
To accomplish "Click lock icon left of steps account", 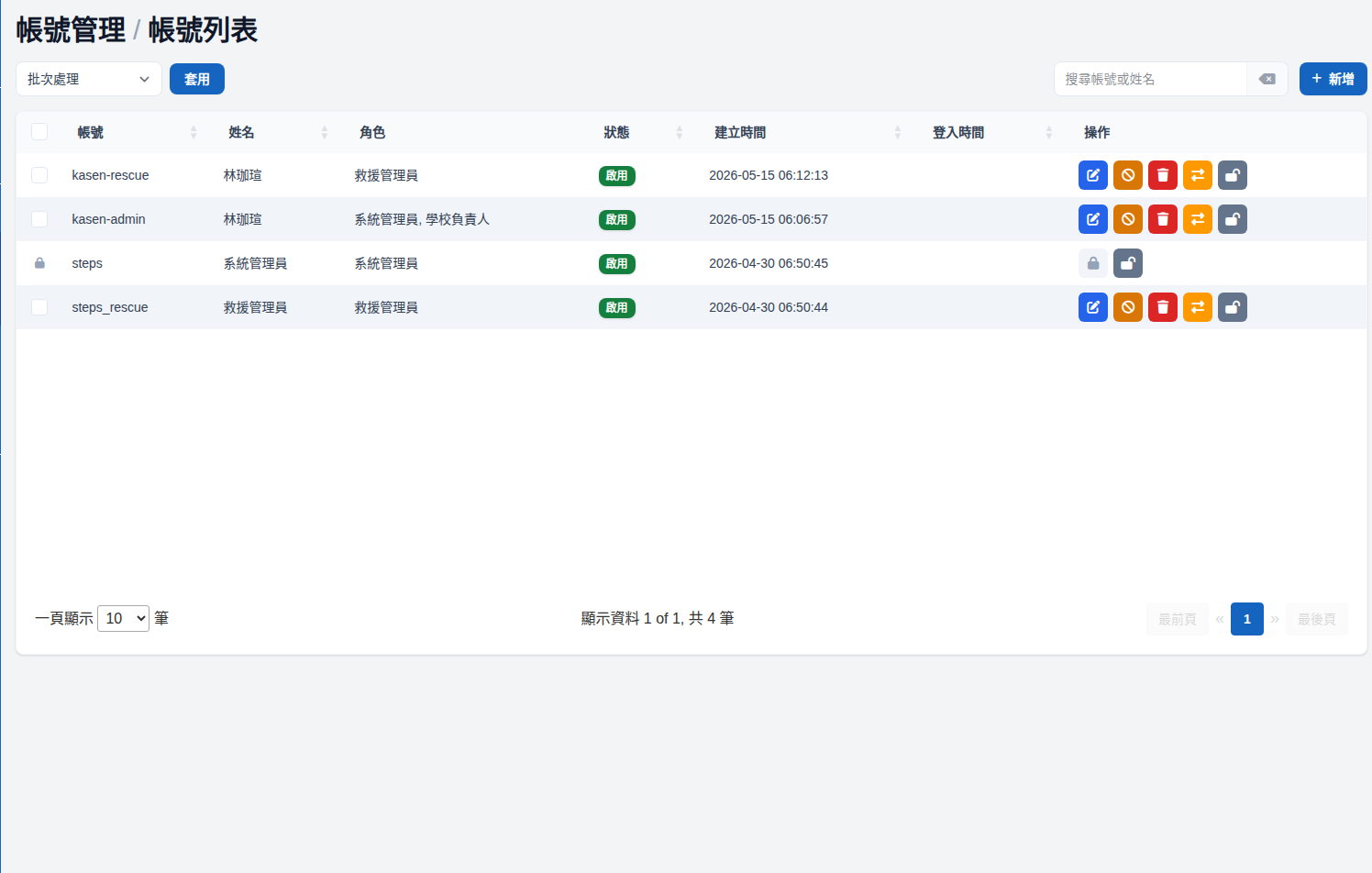I will [x=39, y=263].
